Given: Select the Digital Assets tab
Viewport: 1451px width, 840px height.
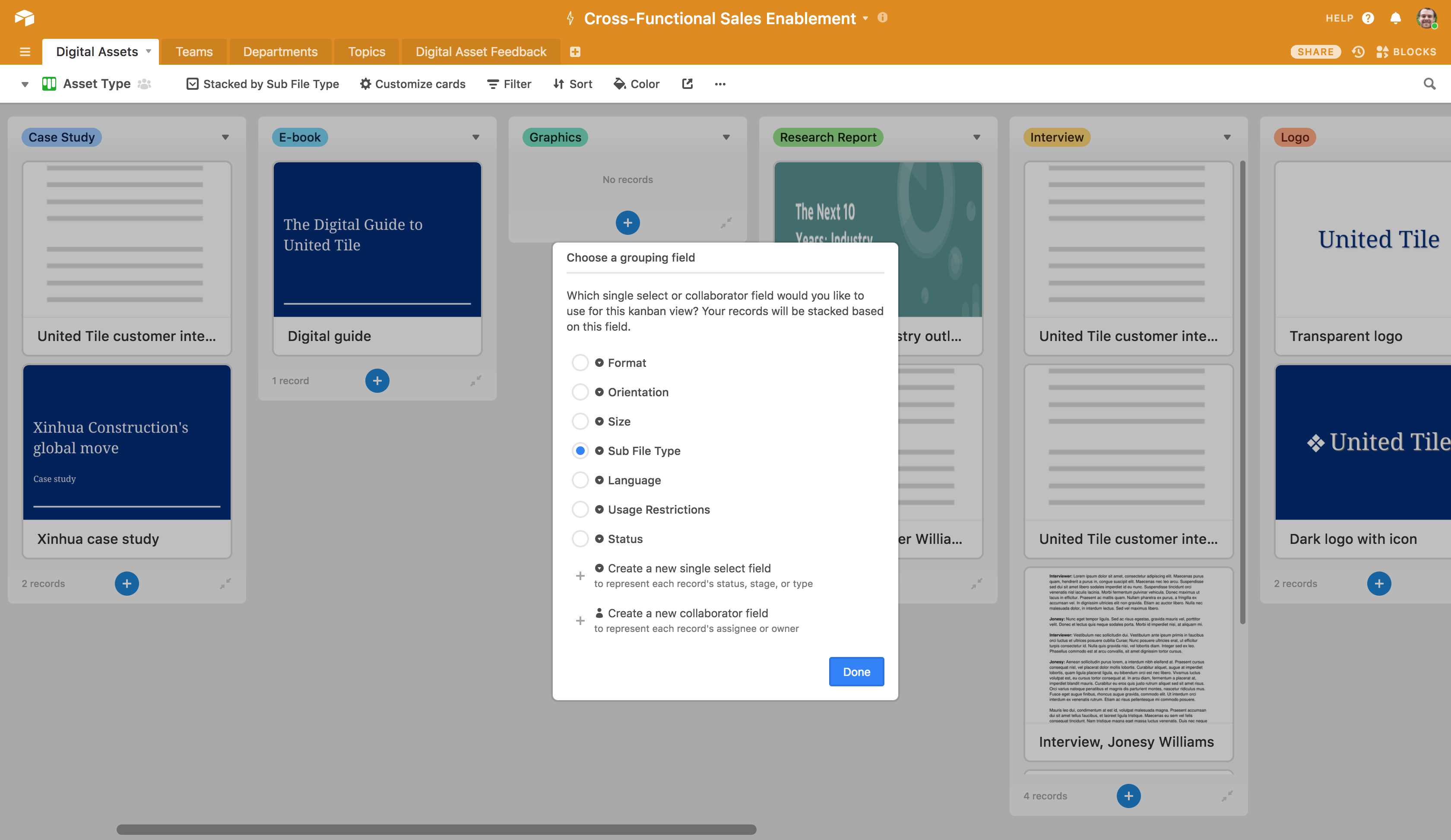Looking at the screenshot, I should point(97,52).
